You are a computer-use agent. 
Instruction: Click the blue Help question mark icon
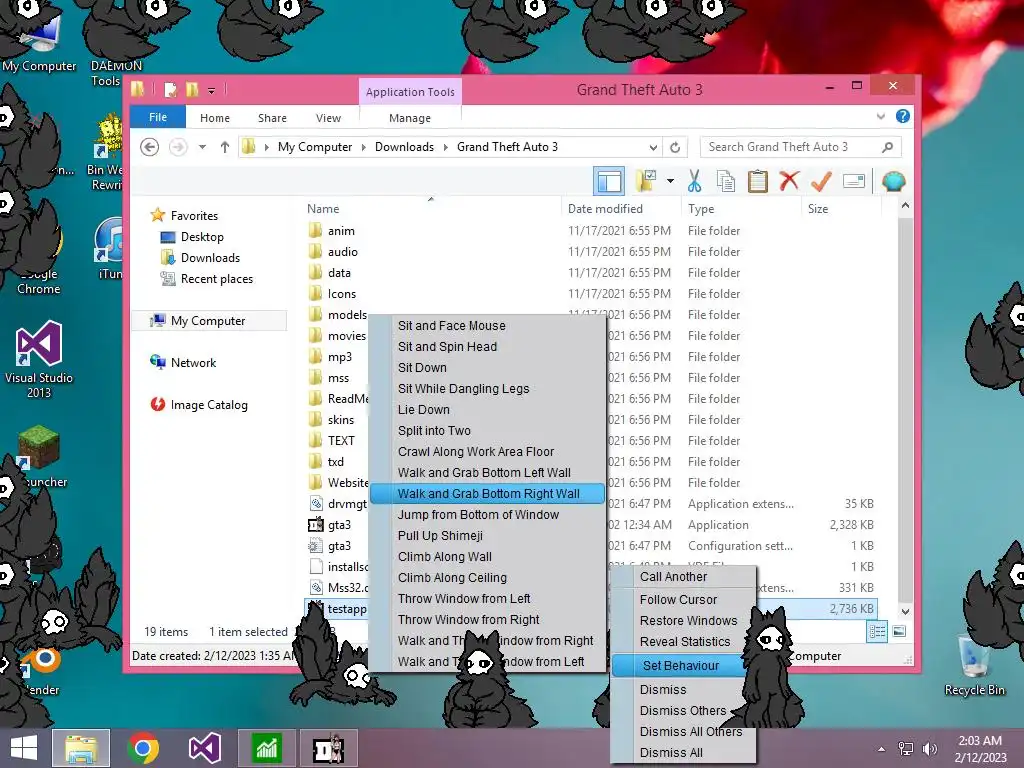tap(903, 116)
